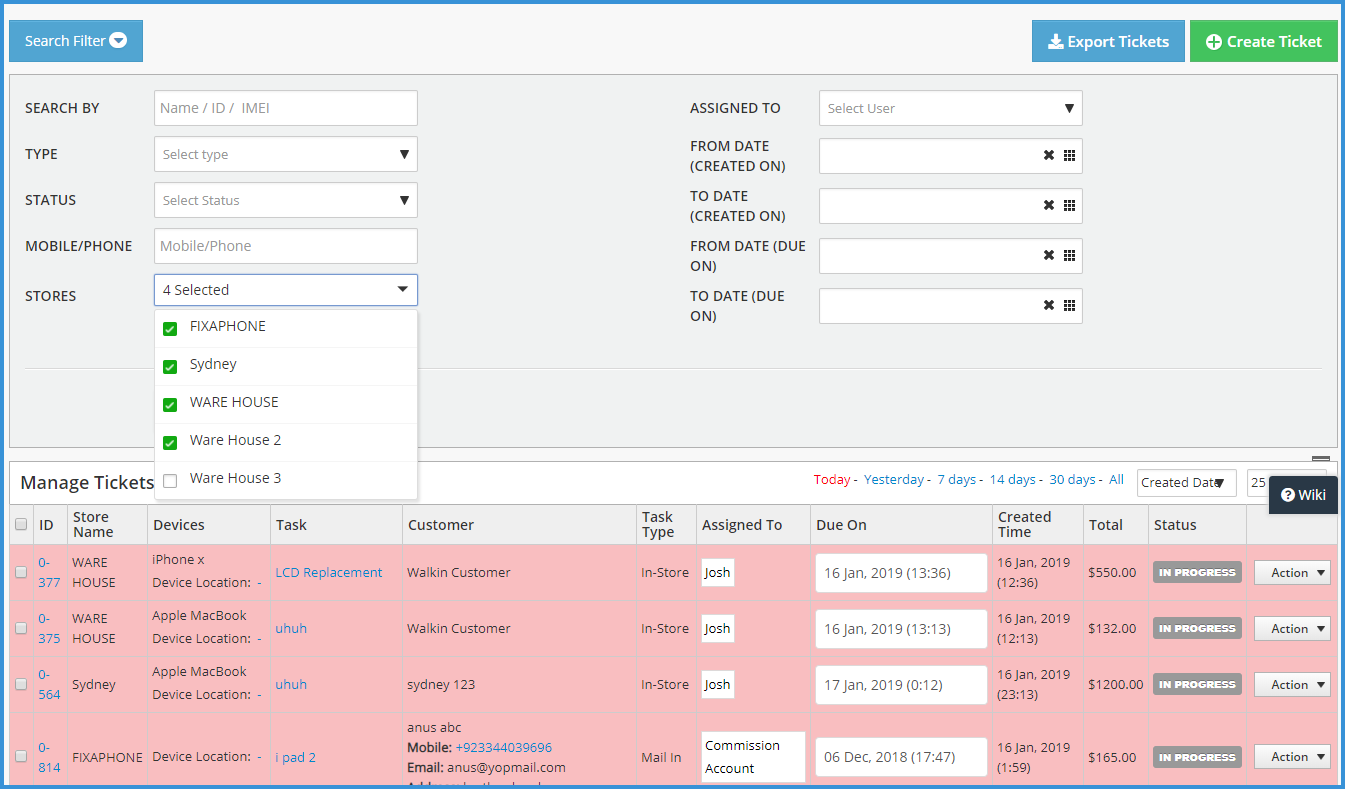The height and width of the screenshot is (789, 1345).
Task: Open the Type dropdown
Action: (x=286, y=154)
